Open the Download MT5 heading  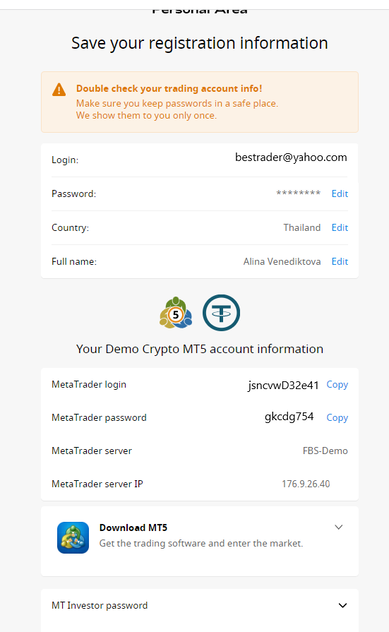[133, 528]
